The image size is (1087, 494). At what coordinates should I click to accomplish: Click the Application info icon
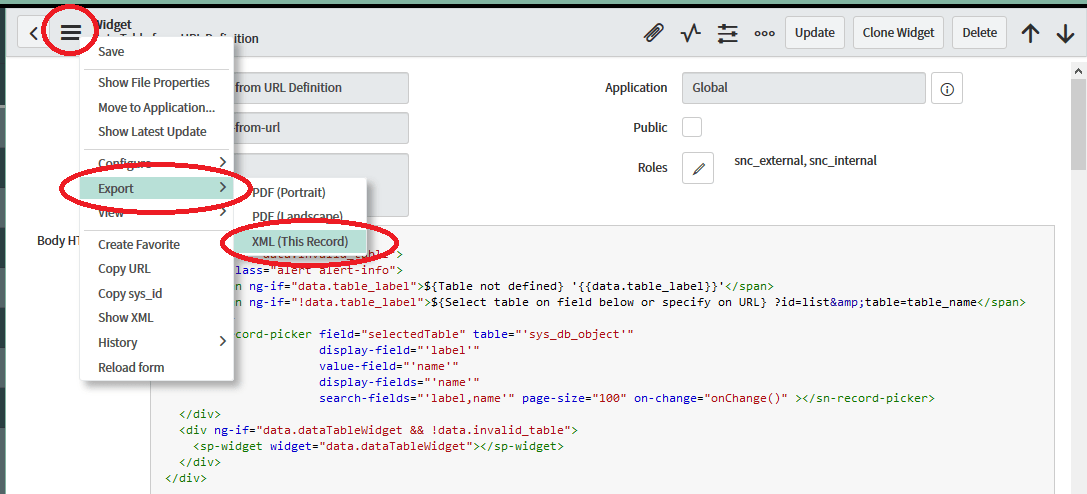pos(946,88)
